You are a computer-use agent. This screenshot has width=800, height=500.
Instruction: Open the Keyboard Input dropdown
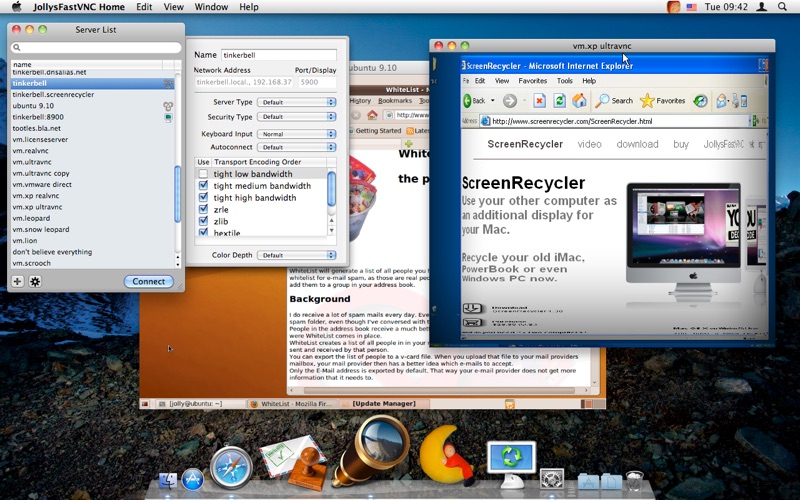click(297, 134)
